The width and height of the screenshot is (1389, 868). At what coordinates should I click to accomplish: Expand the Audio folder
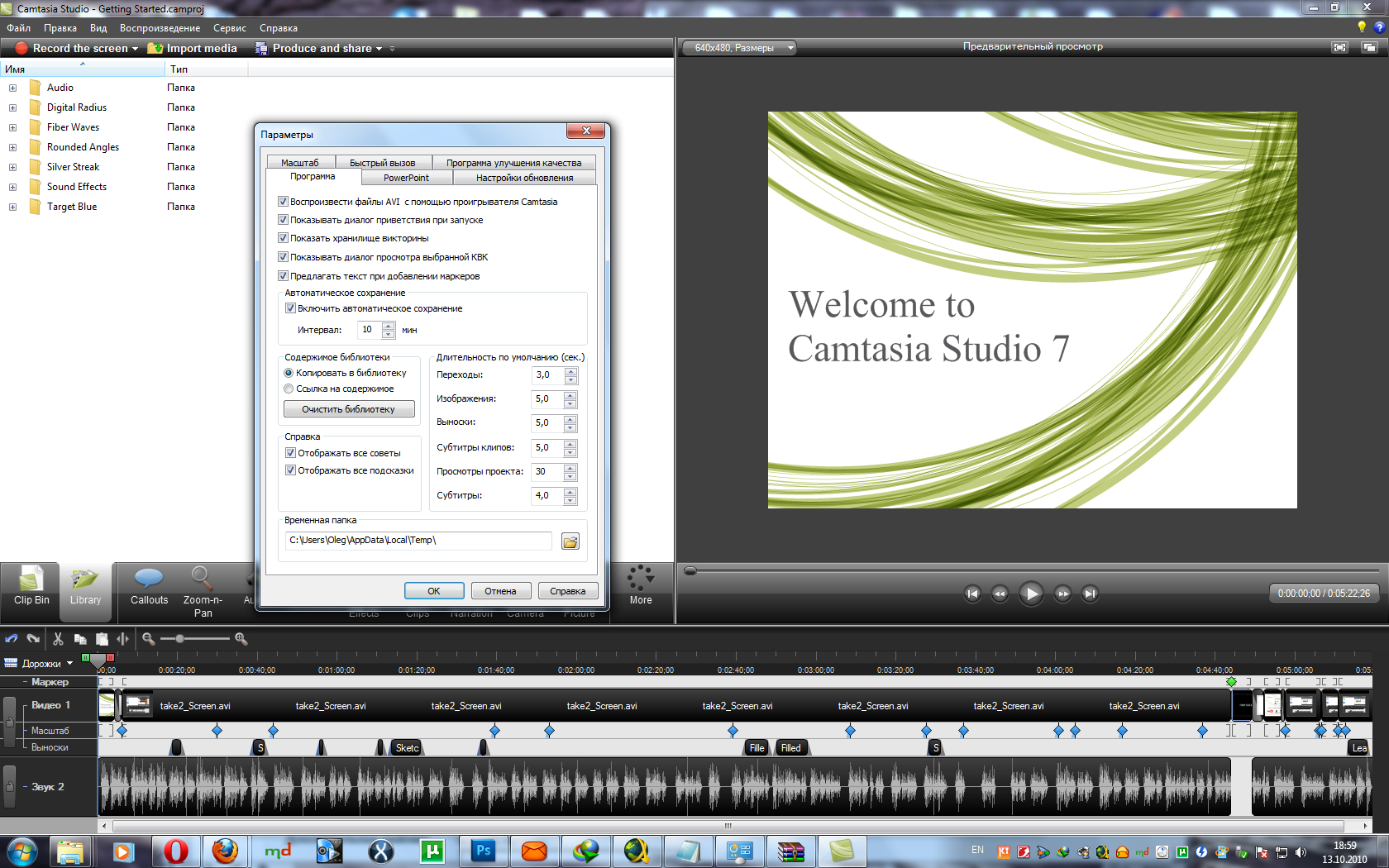pos(12,88)
